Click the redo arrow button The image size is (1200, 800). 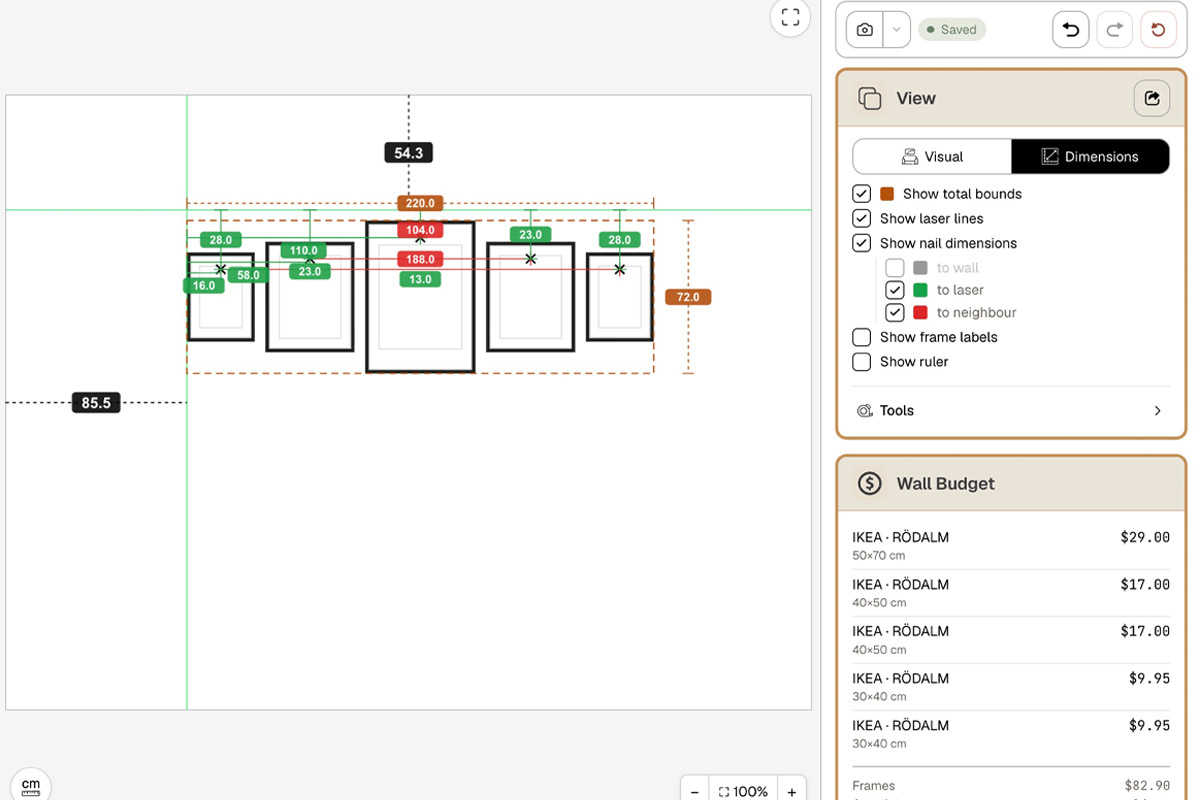(1114, 30)
